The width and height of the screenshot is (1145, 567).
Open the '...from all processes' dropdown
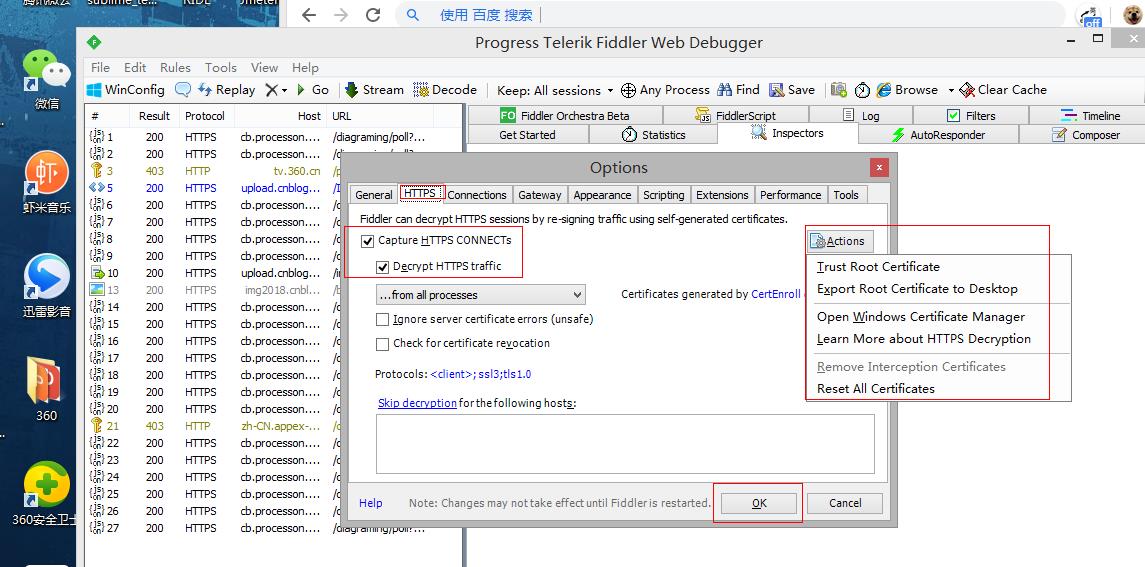point(480,294)
